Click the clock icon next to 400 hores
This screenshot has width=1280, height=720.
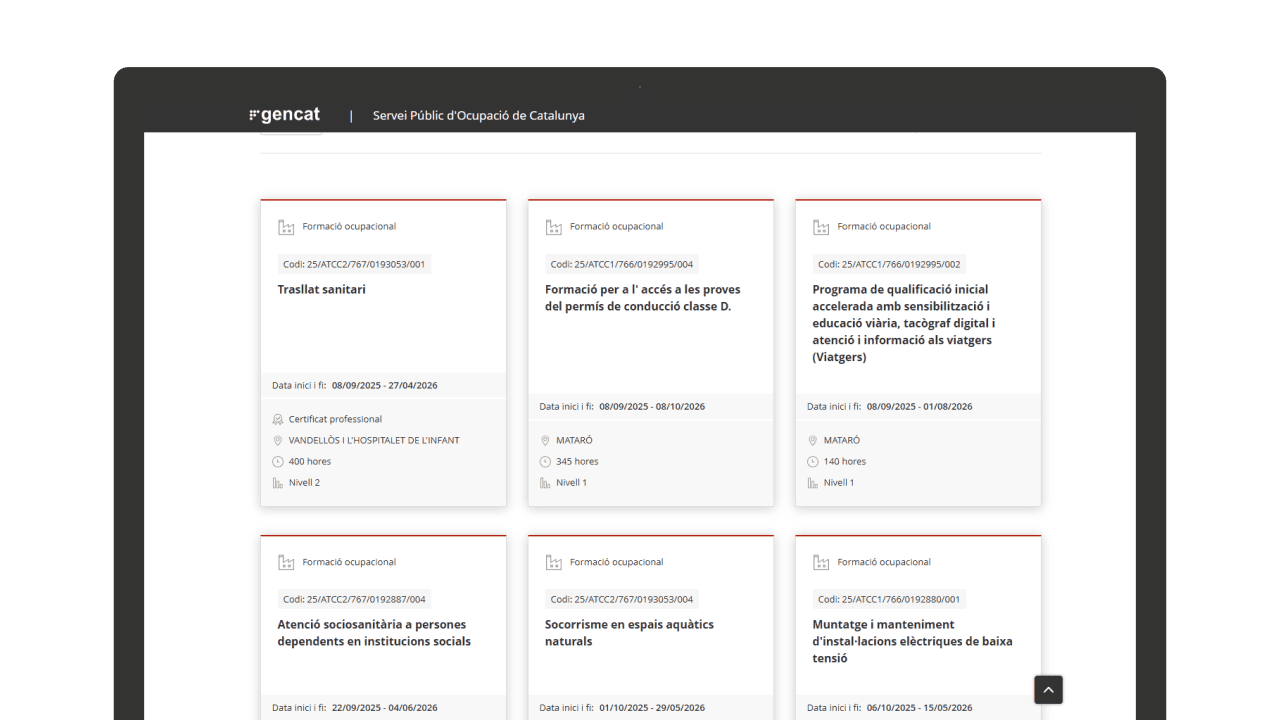(x=278, y=462)
